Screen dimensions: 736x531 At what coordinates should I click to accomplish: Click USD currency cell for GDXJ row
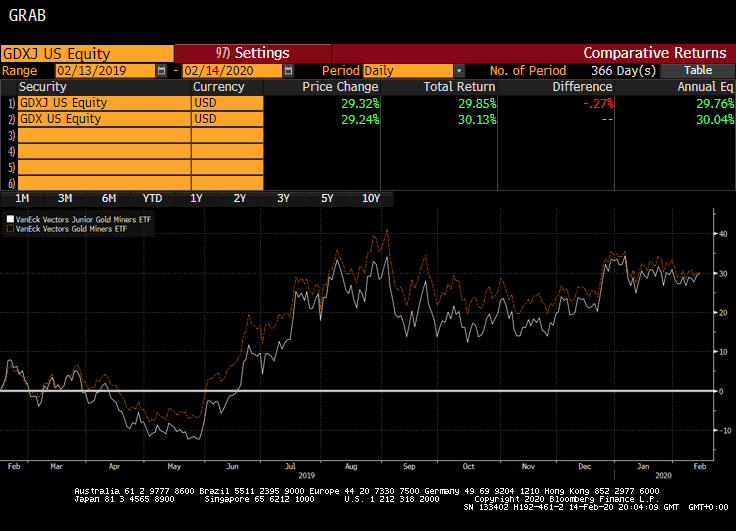point(227,103)
